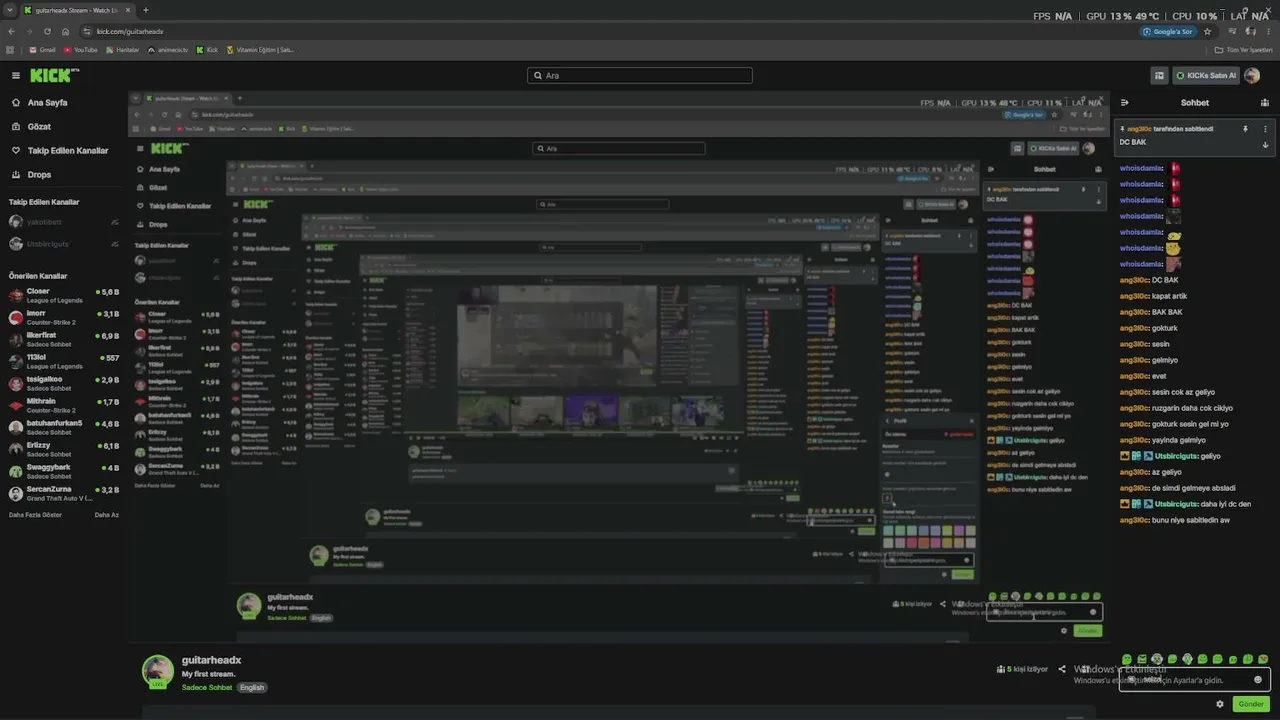Open Takip Edilen Kanallar in sidebar

point(60,150)
